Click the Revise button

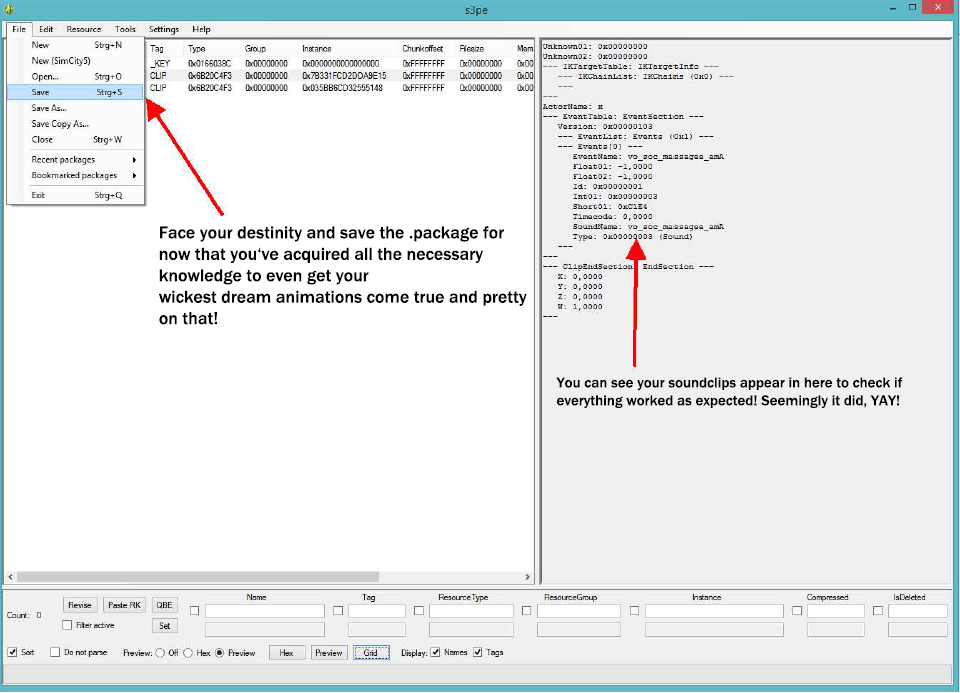80,605
